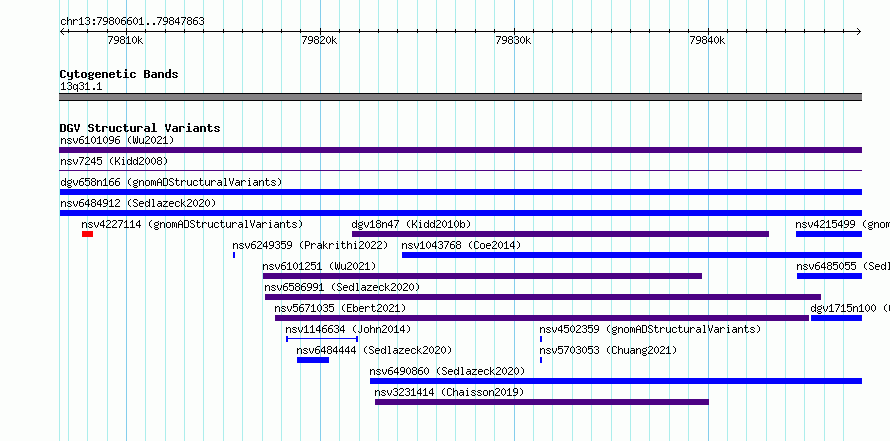Click the Cytogenetic Bands track title
This screenshot has width=890, height=441.
click(119, 74)
